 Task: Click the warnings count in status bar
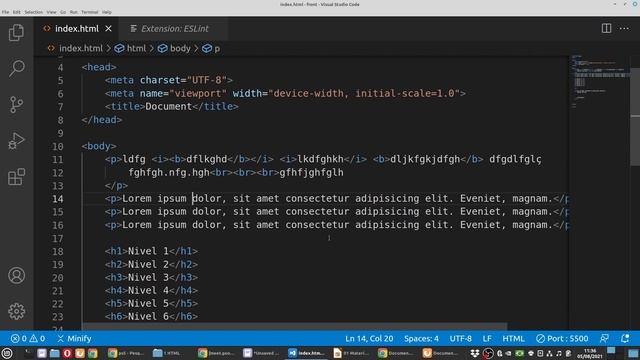point(37,338)
